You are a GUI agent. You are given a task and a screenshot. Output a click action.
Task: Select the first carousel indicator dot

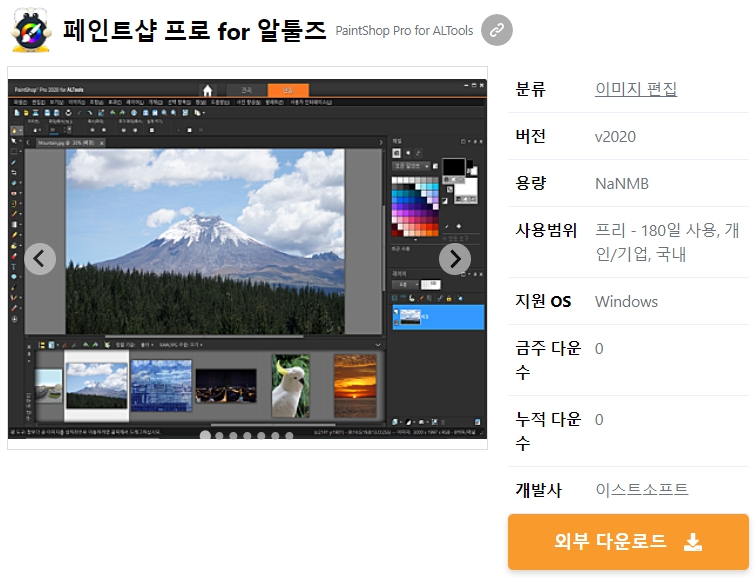pyautogui.click(x=205, y=435)
